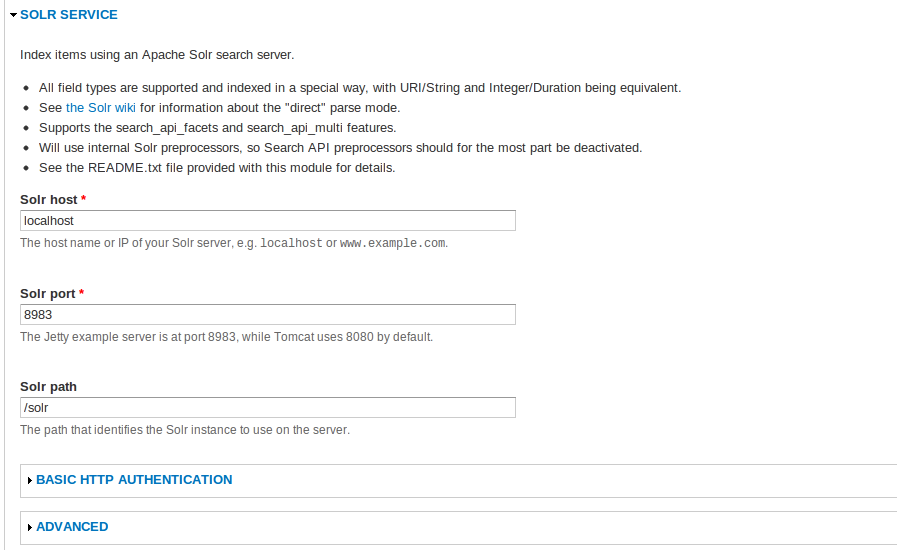Image resolution: width=897 pixels, height=550 pixels.
Task: Open the Solr wiki link
Action: pos(101,108)
